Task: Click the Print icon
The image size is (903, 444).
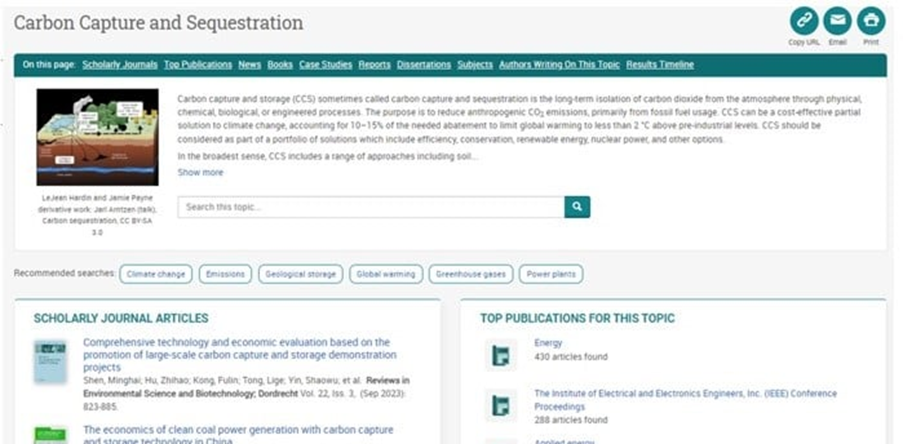Action: pyautogui.click(x=871, y=20)
